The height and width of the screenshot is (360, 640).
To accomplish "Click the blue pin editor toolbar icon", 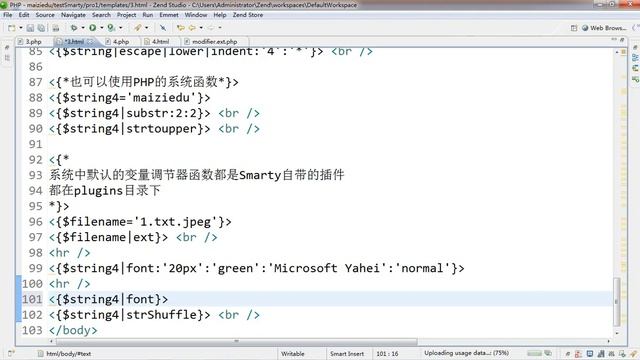I will [163, 28].
